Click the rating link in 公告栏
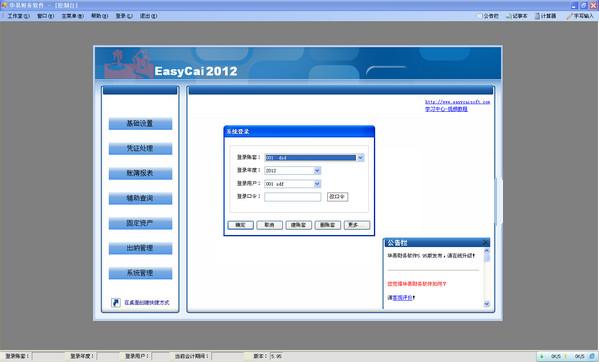 [x=402, y=298]
